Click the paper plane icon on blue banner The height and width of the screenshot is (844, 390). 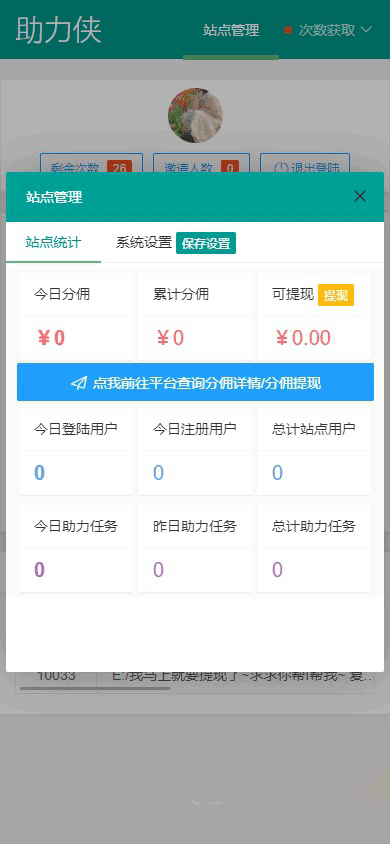pos(79,383)
